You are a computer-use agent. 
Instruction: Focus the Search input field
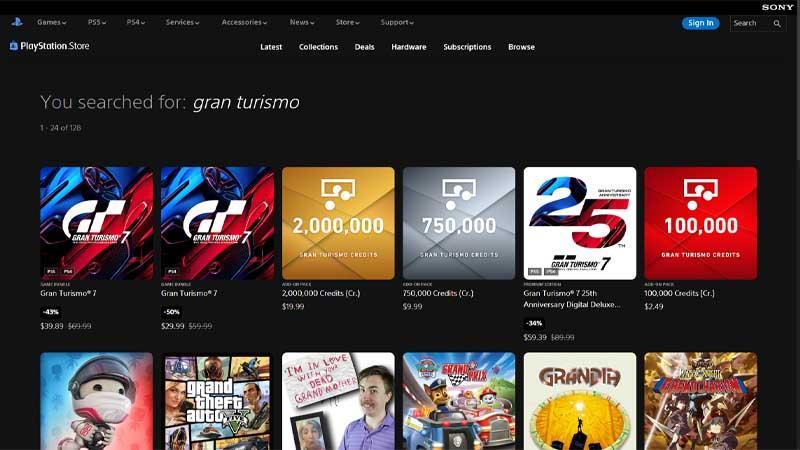click(751, 23)
